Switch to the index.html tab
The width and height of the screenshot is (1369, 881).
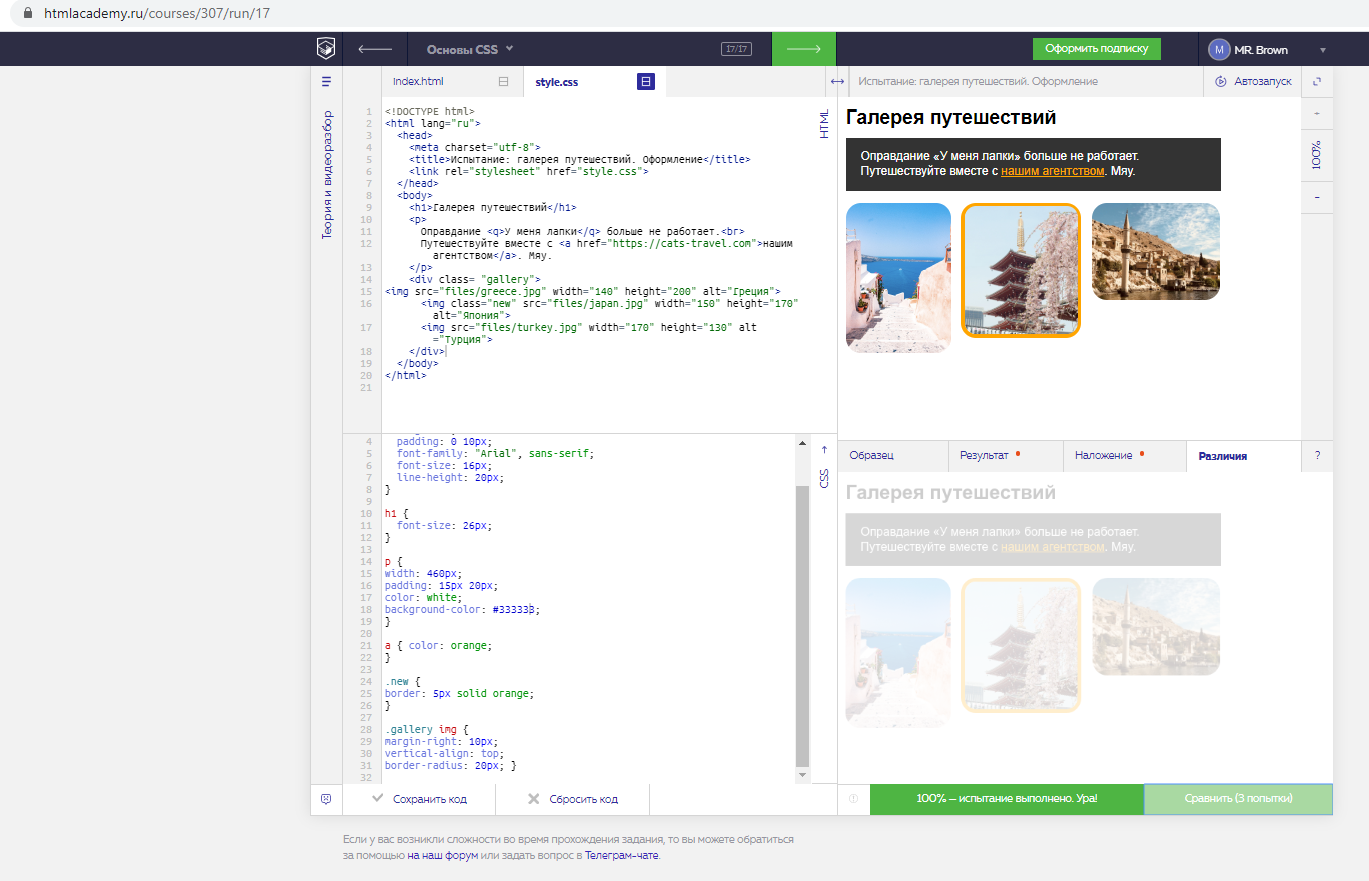point(418,82)
